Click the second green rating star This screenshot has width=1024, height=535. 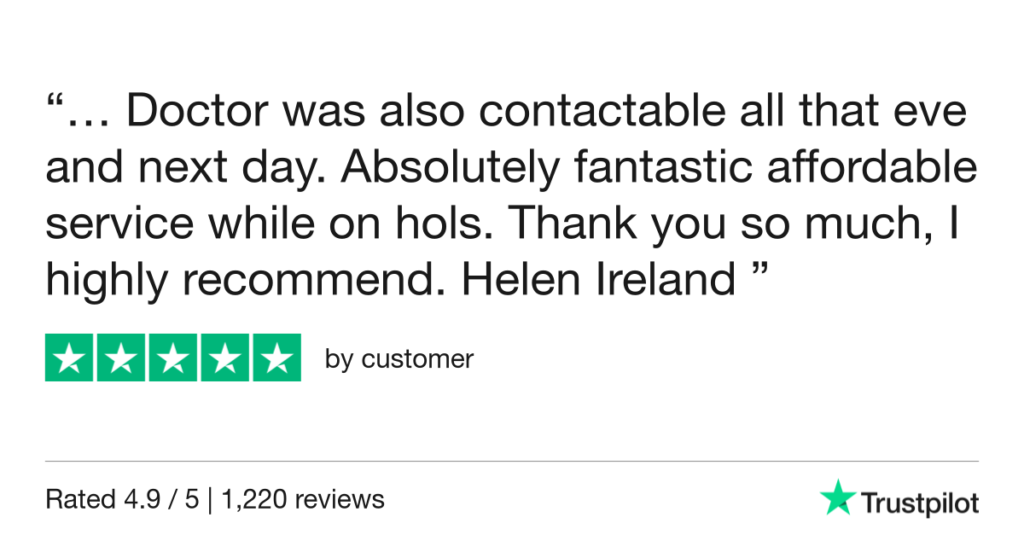tap(121, 358)
